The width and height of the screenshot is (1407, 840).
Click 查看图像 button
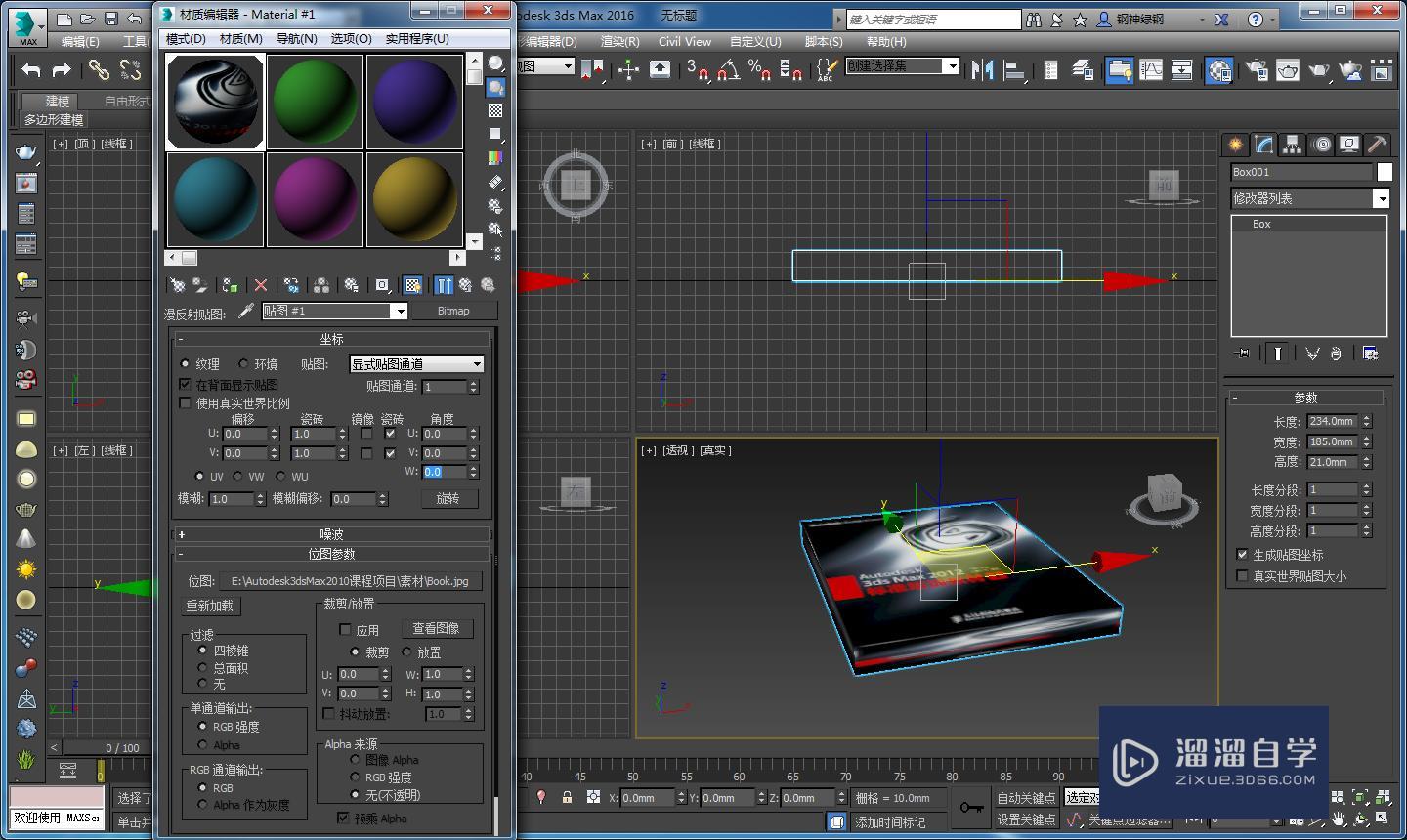pos(436,628)
